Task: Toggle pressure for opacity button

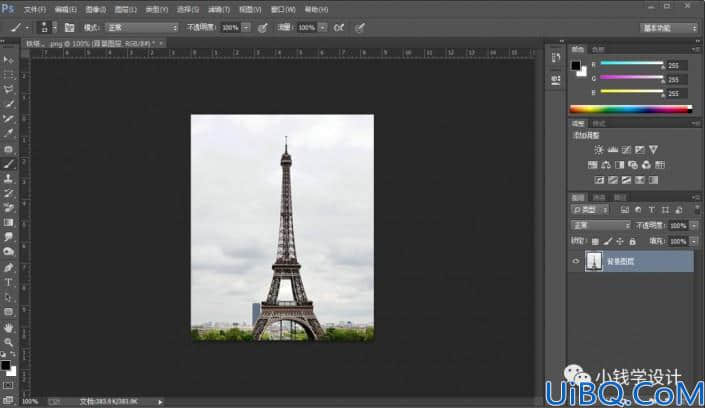Action: point(263,28)
